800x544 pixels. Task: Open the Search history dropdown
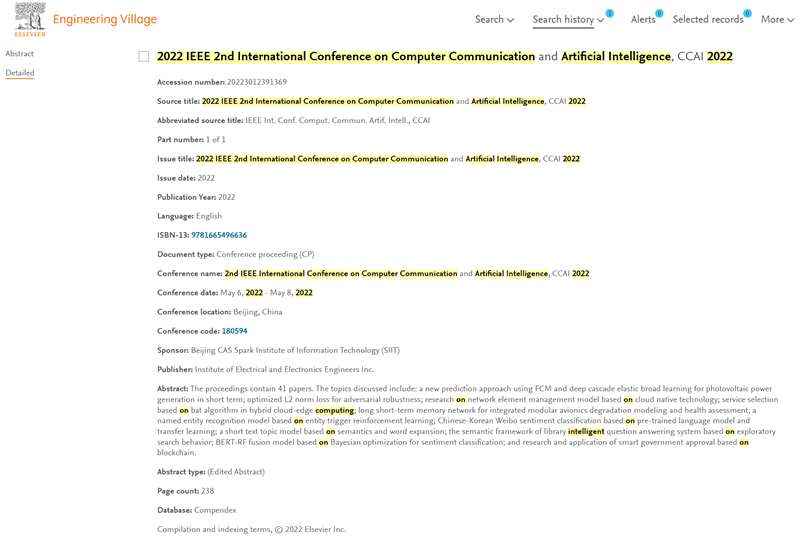pyautogui.click(x=568, y=19)
